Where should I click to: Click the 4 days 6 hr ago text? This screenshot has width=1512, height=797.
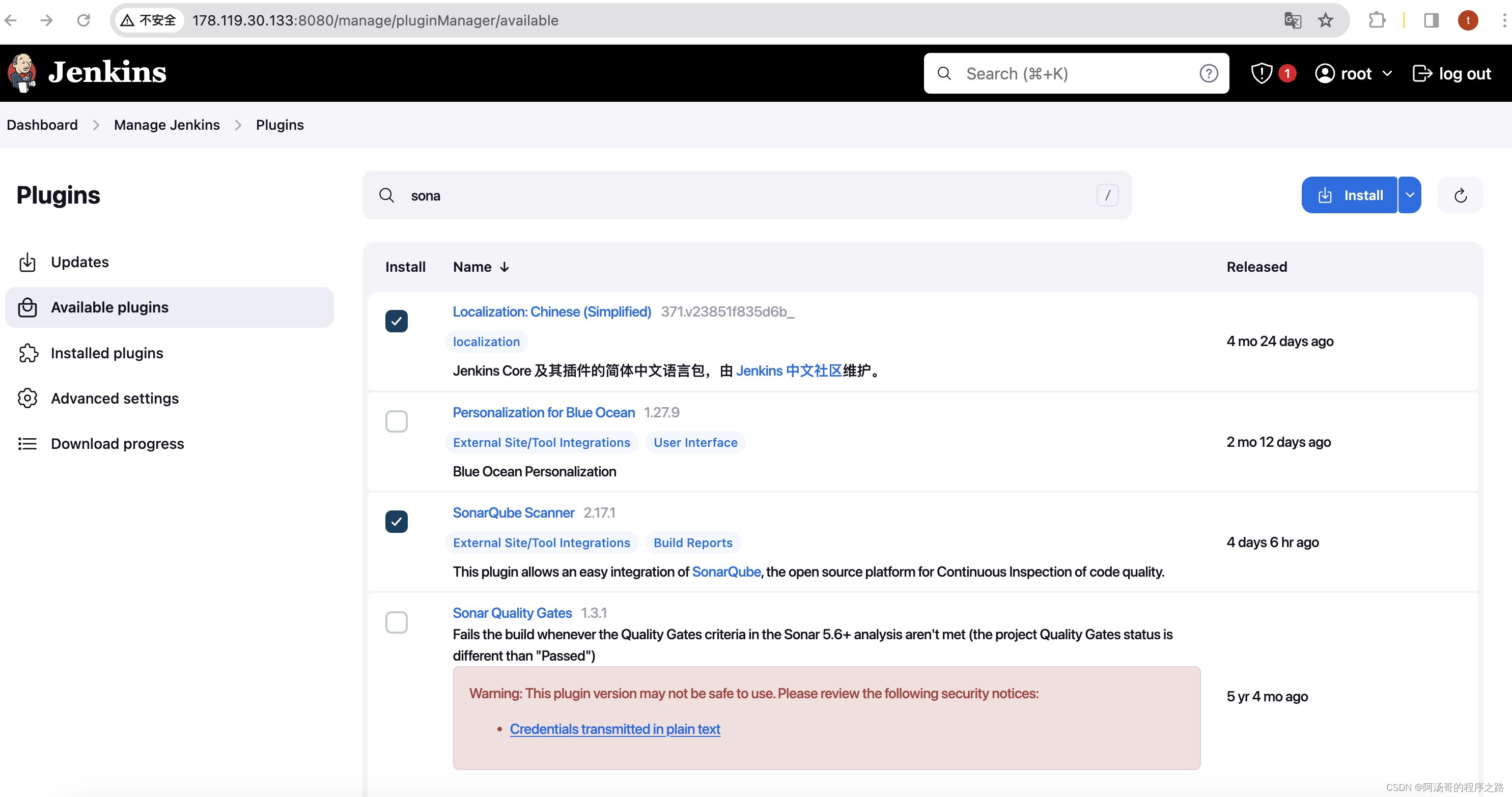pyautogui.click(x=1272, y=543)
